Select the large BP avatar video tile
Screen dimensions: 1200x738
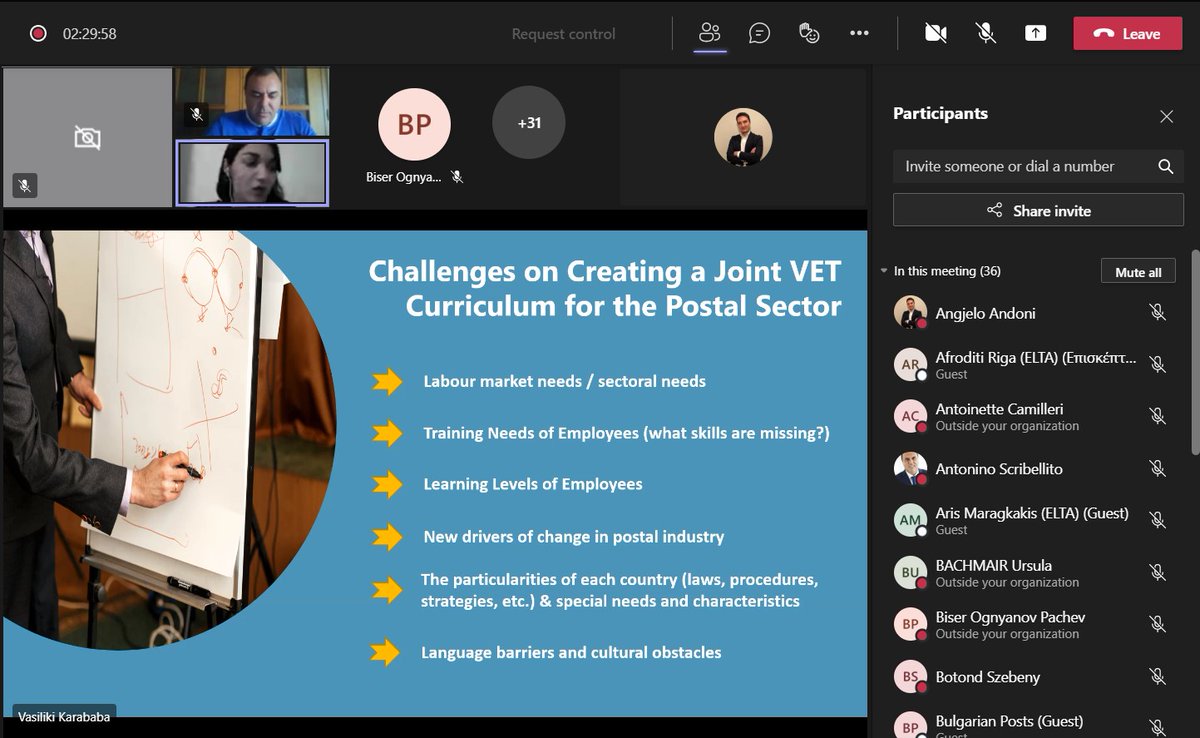(x=414, y=124)
